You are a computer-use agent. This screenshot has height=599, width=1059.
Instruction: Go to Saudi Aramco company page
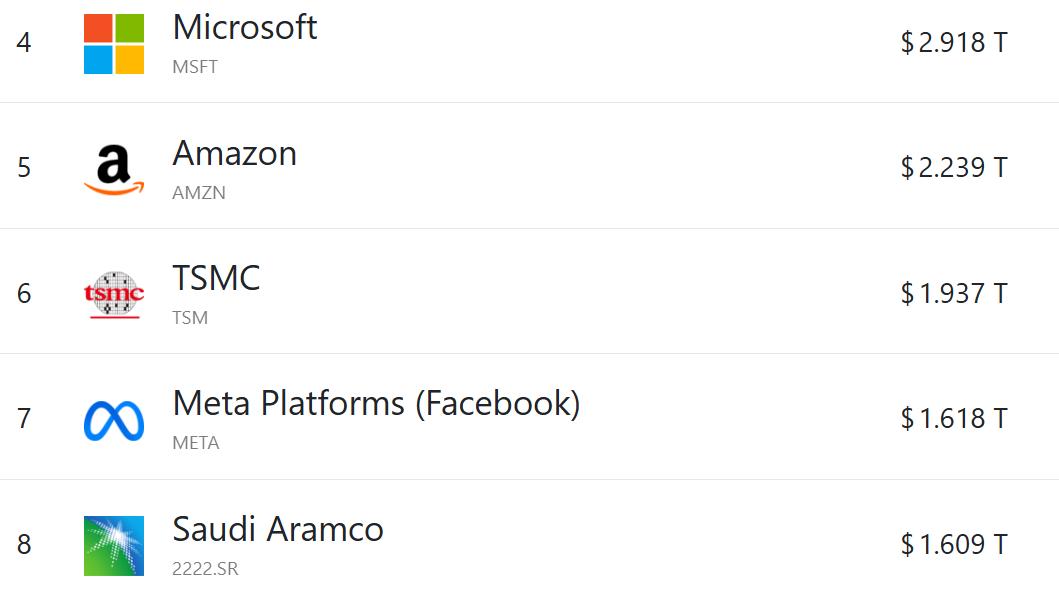(278, 529)
